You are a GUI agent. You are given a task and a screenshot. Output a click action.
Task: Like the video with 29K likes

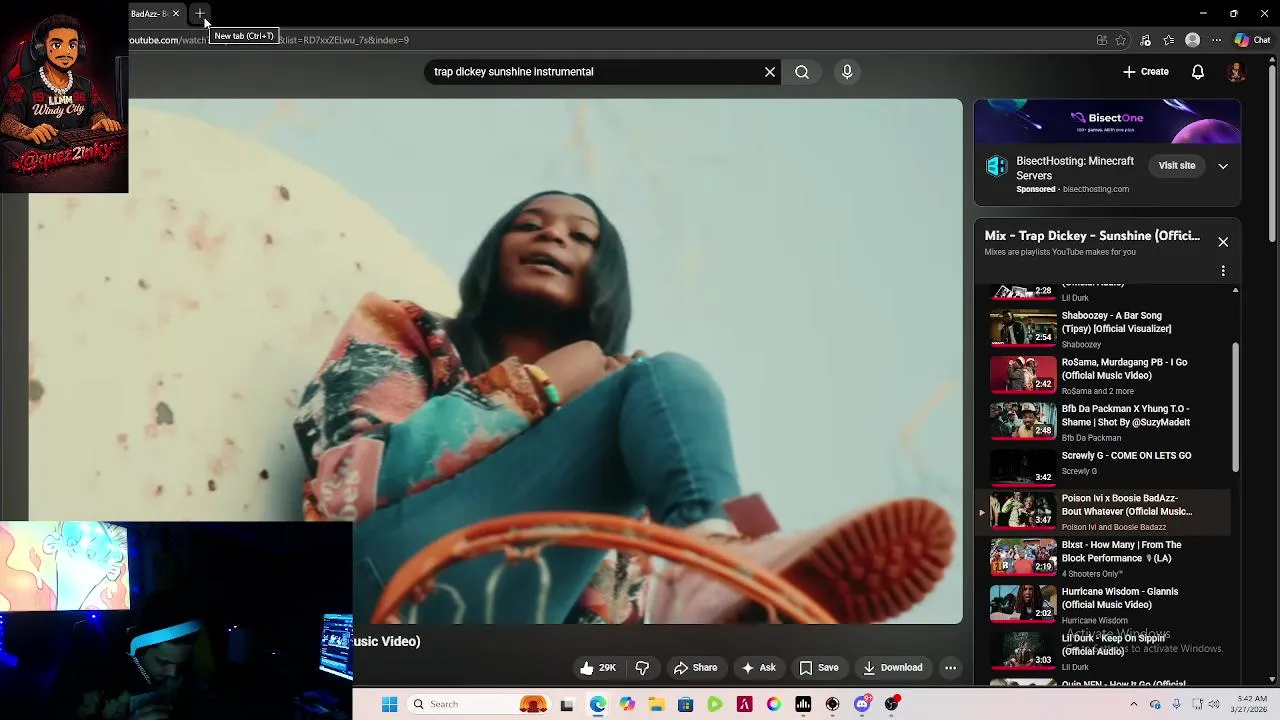(598, 668)
